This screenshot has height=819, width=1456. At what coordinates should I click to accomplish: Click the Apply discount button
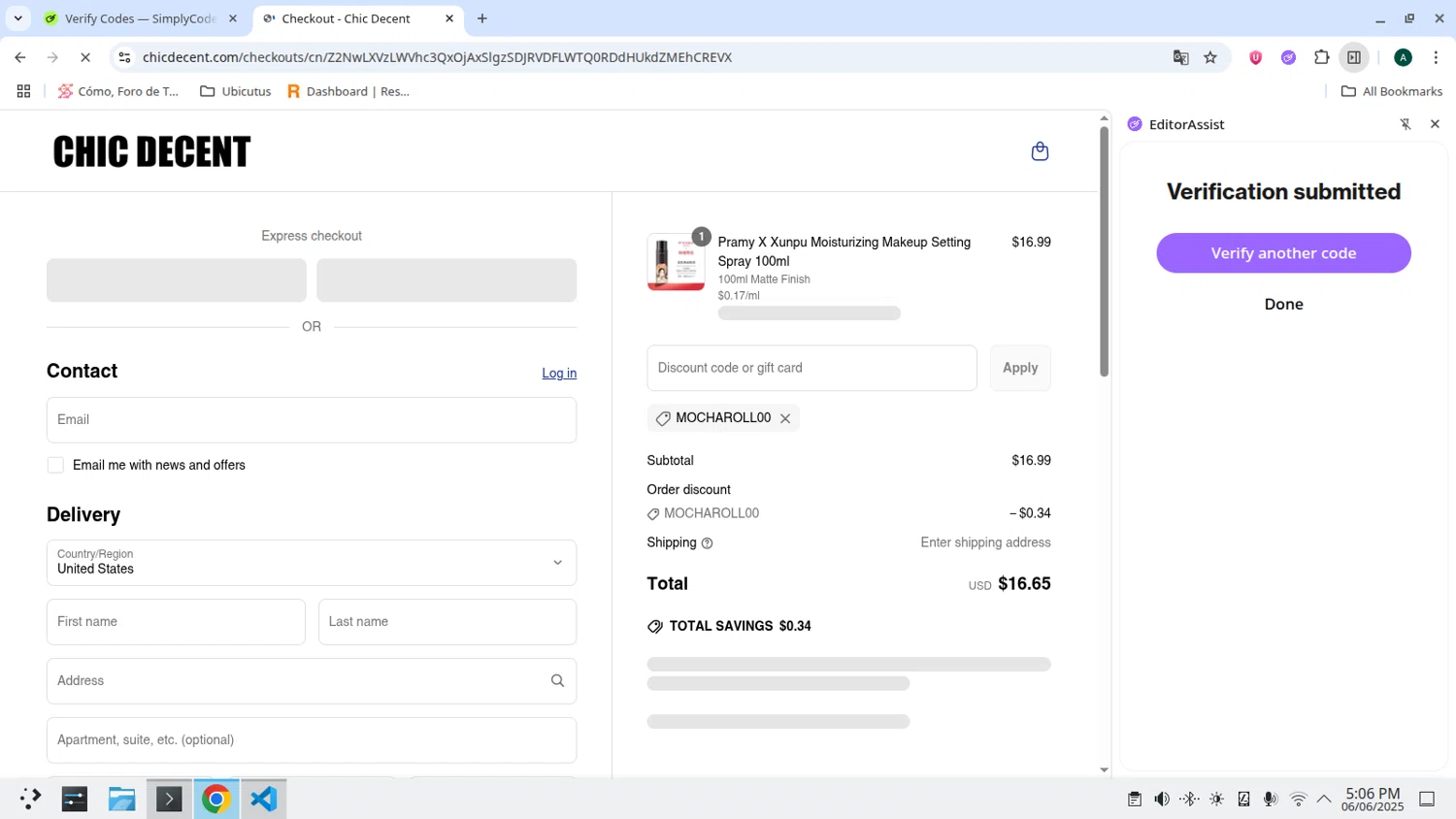pyautogui.click(x=1020, y=368)
